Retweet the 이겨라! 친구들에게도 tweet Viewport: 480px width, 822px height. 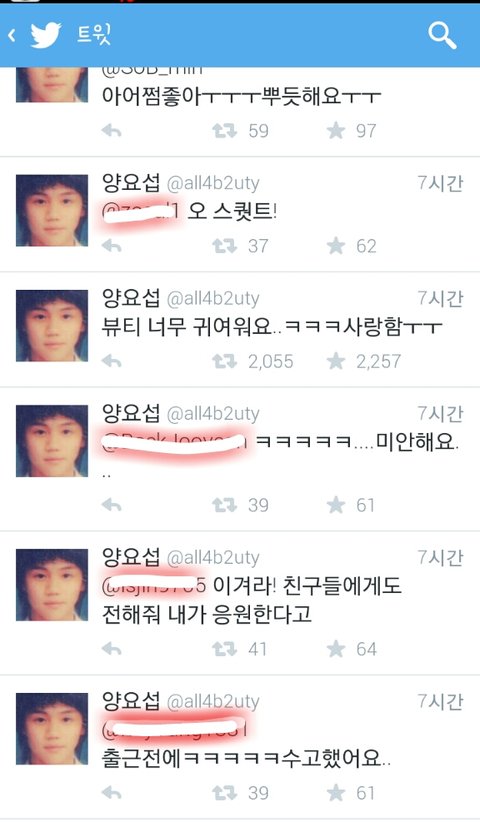(224, 649)
